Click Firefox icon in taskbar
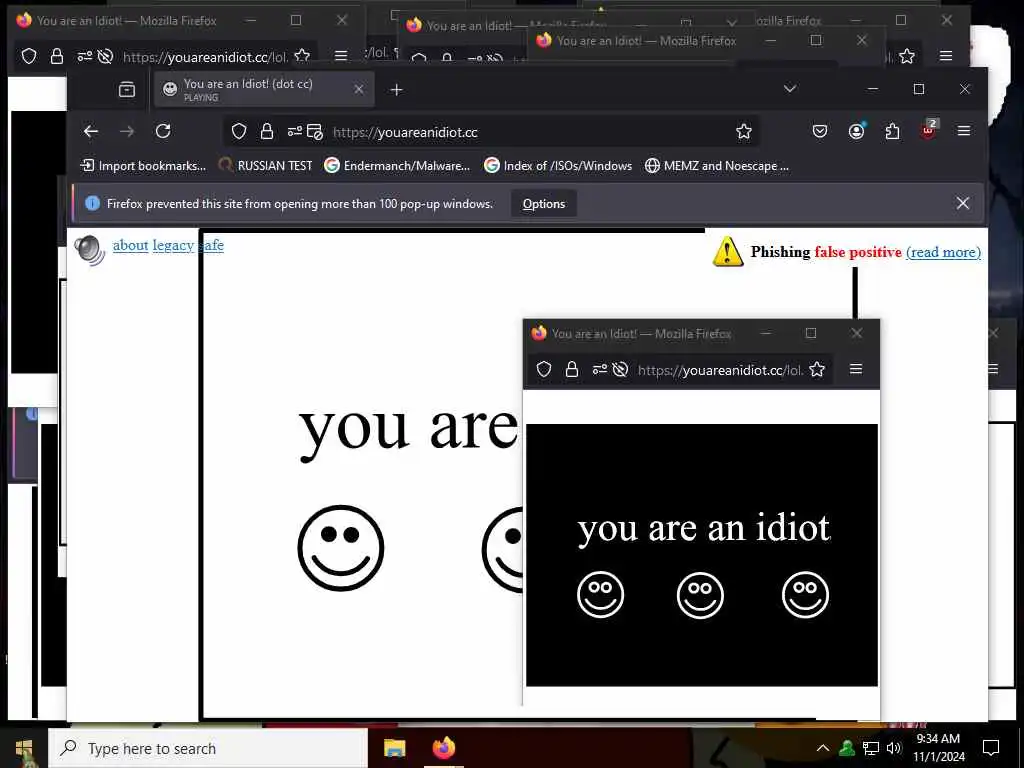The width and height of the screenshot is (1024, 768). (x=443, y=748)
